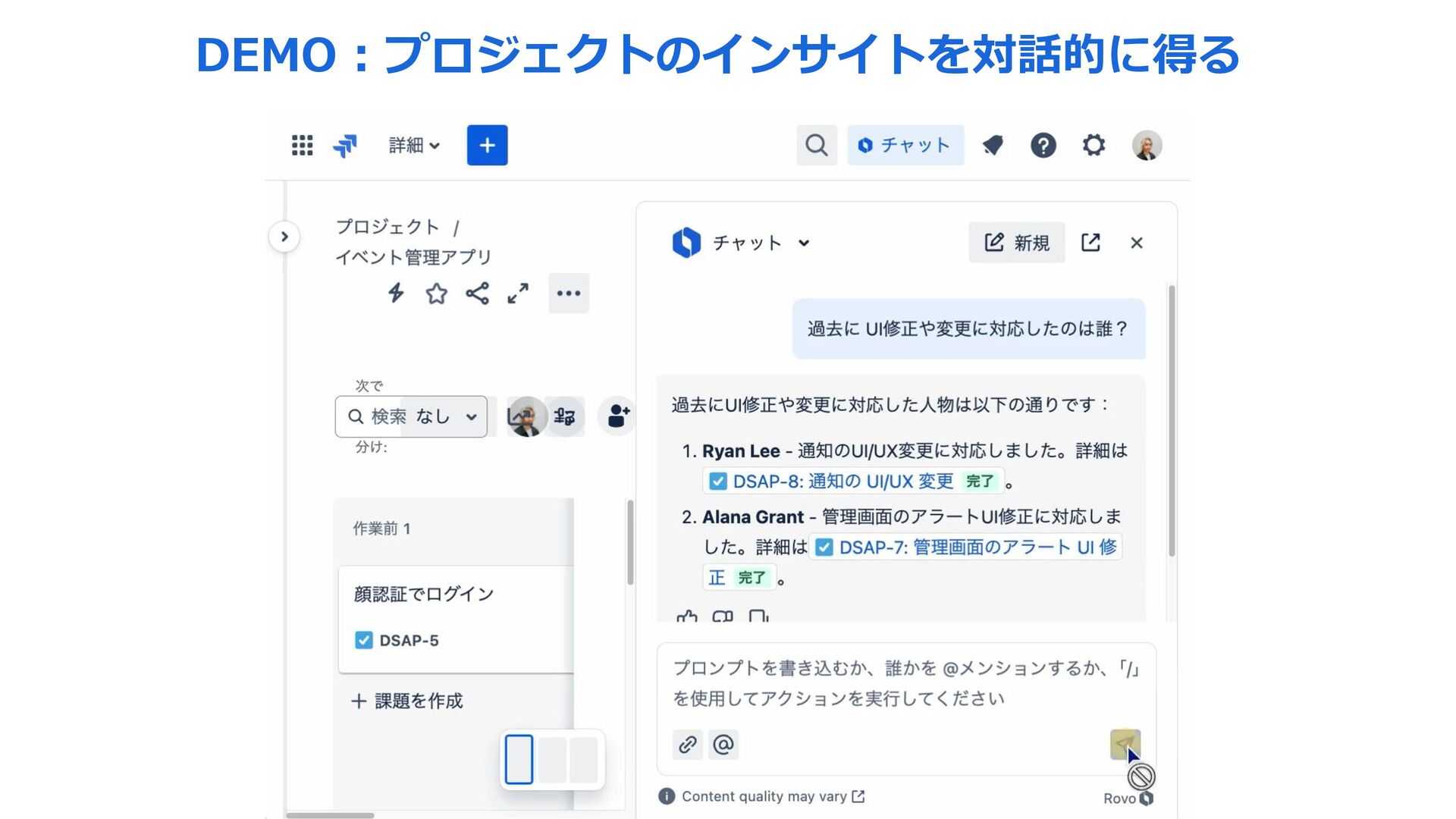
Task: Open the notifications bell icon
Action: pos(993,145)
